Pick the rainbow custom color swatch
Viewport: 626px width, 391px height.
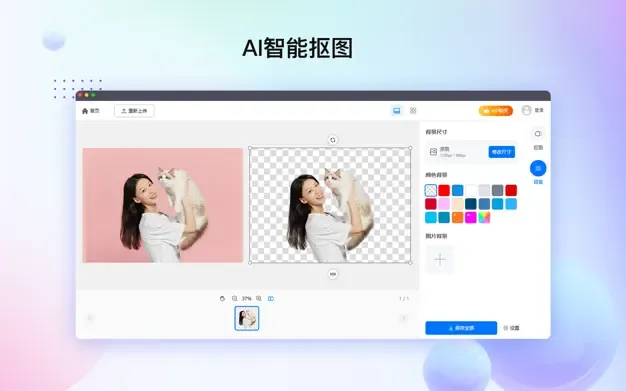click(484, 217)
